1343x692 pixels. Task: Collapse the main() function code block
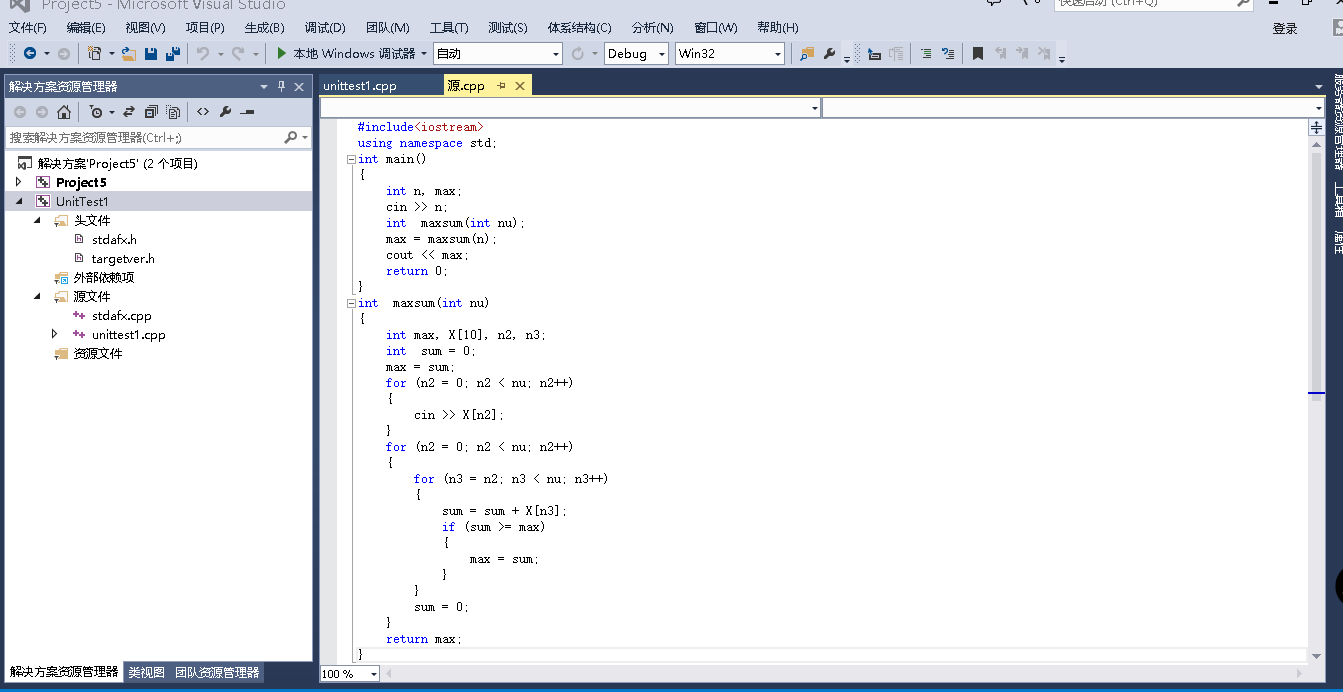(x=351, y=159)
